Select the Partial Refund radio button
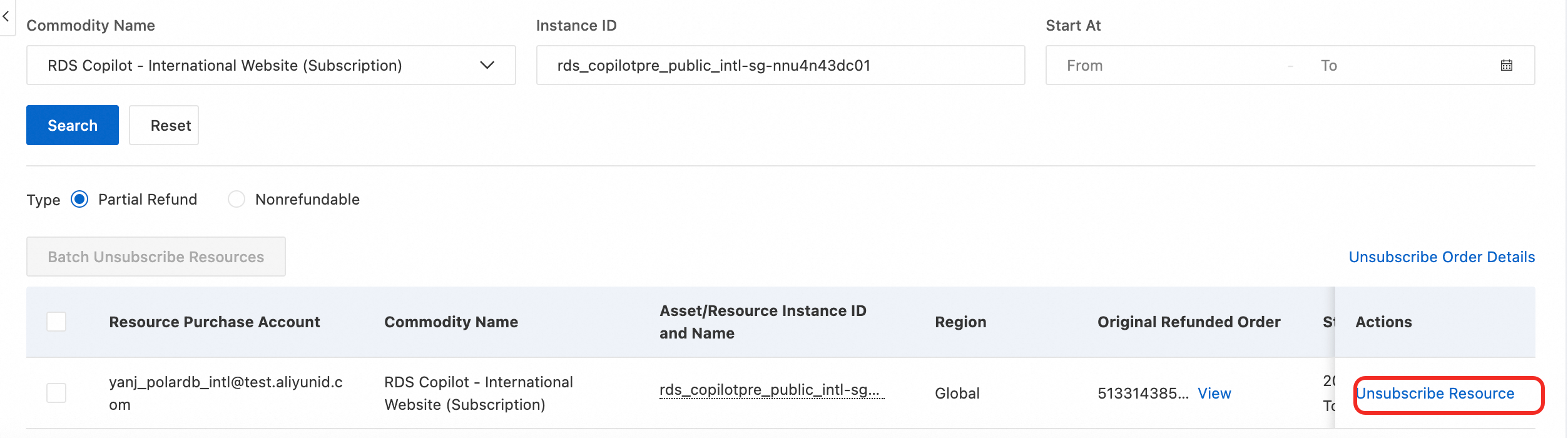The image size is (1568, 438). click(x=79, y=200)
